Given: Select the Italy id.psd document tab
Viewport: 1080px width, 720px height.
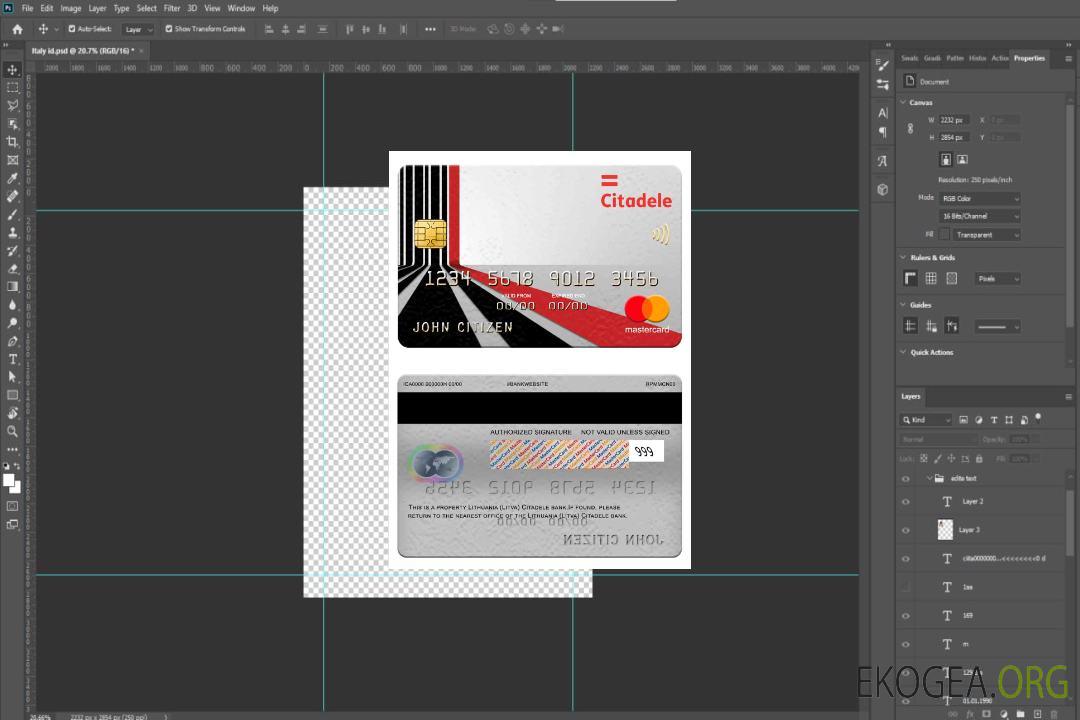Looking at the screenshot, I should point(82,51).
